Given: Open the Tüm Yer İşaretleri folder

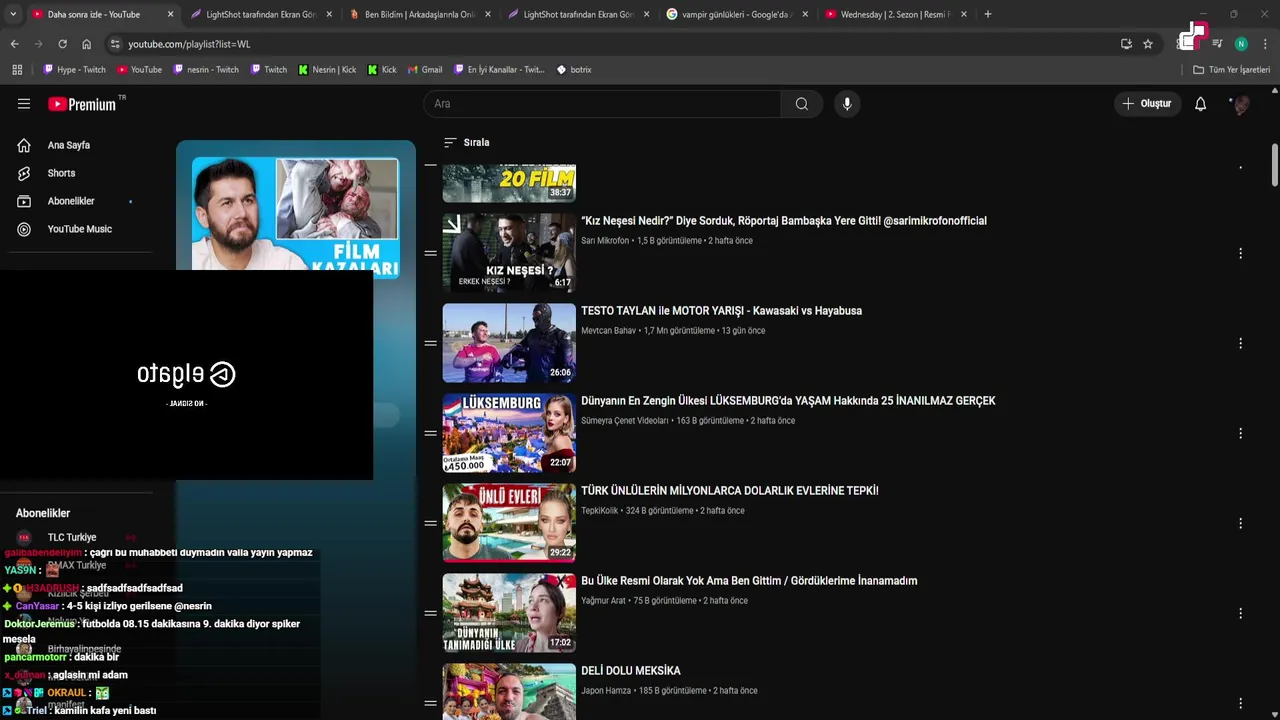Looking at the screenshot, I should pyautogui.click(x=1231, y=70).
